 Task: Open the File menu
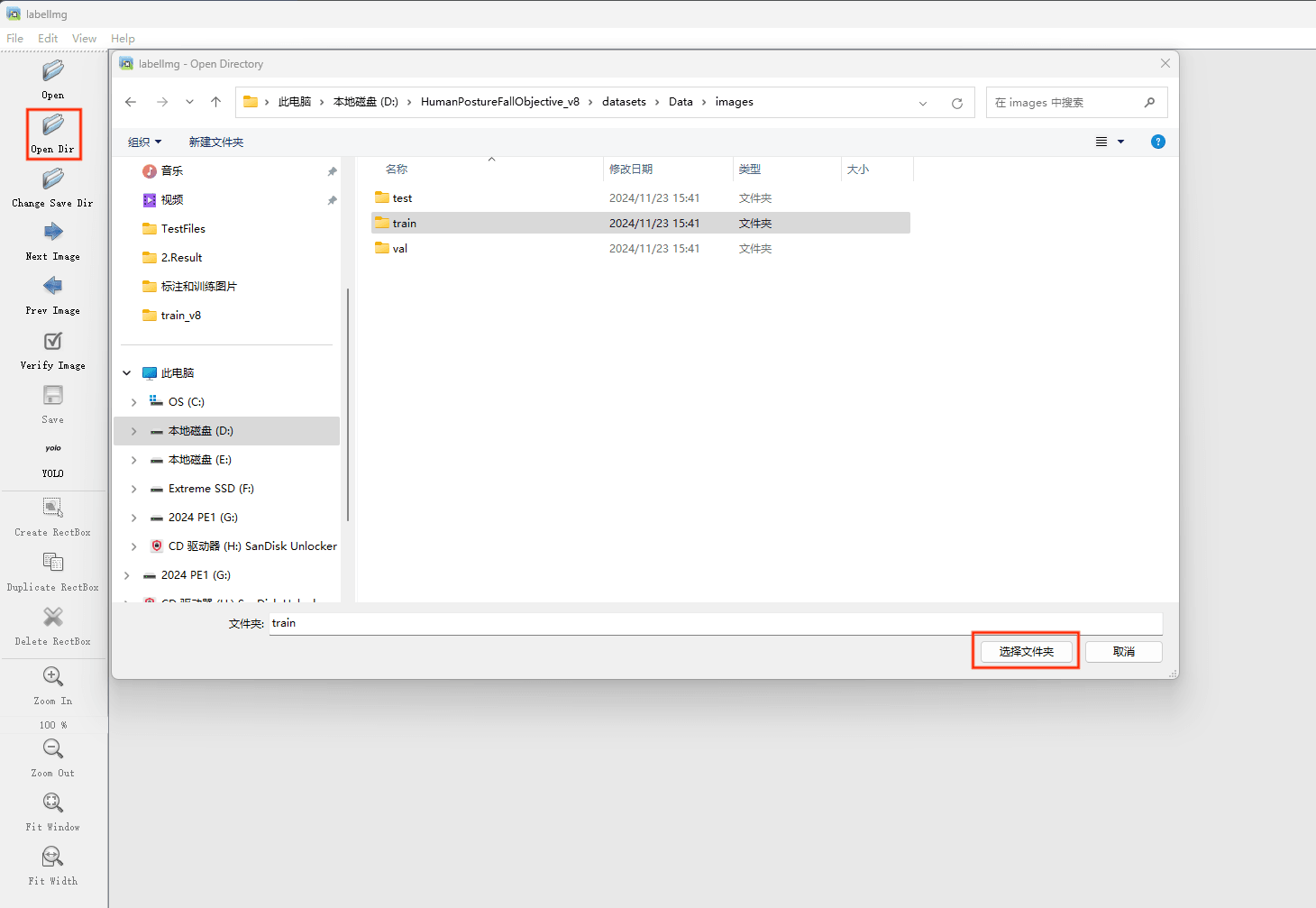pyautogui.click(x=15, y=39)
